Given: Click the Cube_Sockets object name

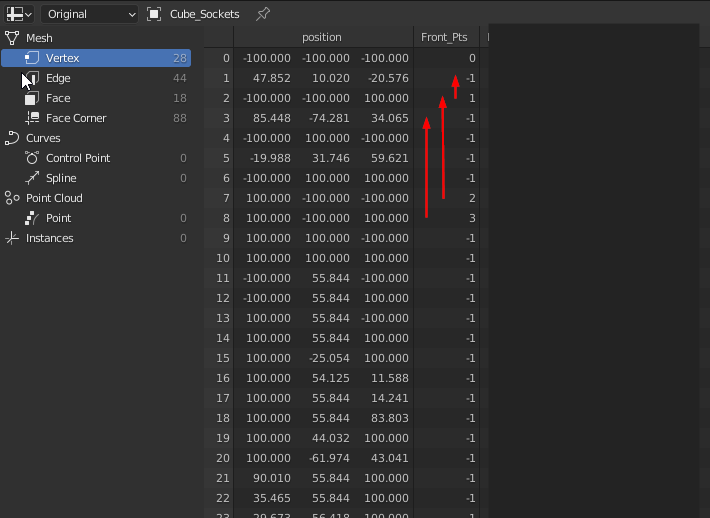Looking at the screenshot, I should 205,14.
